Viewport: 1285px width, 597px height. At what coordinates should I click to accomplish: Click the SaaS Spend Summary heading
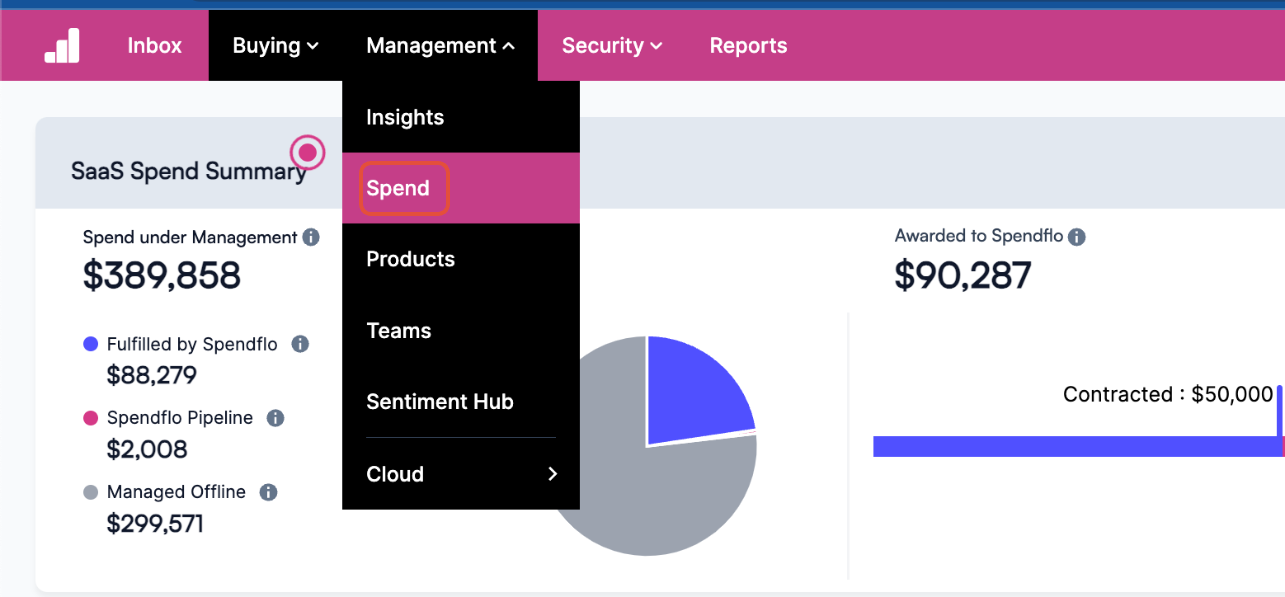point(189,172)
